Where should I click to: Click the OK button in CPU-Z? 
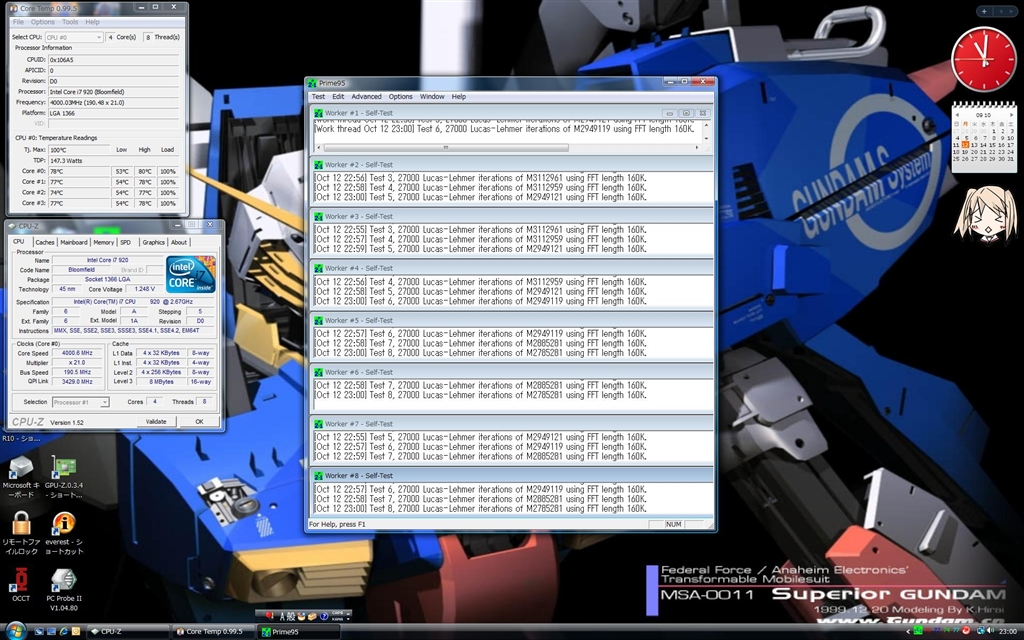click(199, 422)
